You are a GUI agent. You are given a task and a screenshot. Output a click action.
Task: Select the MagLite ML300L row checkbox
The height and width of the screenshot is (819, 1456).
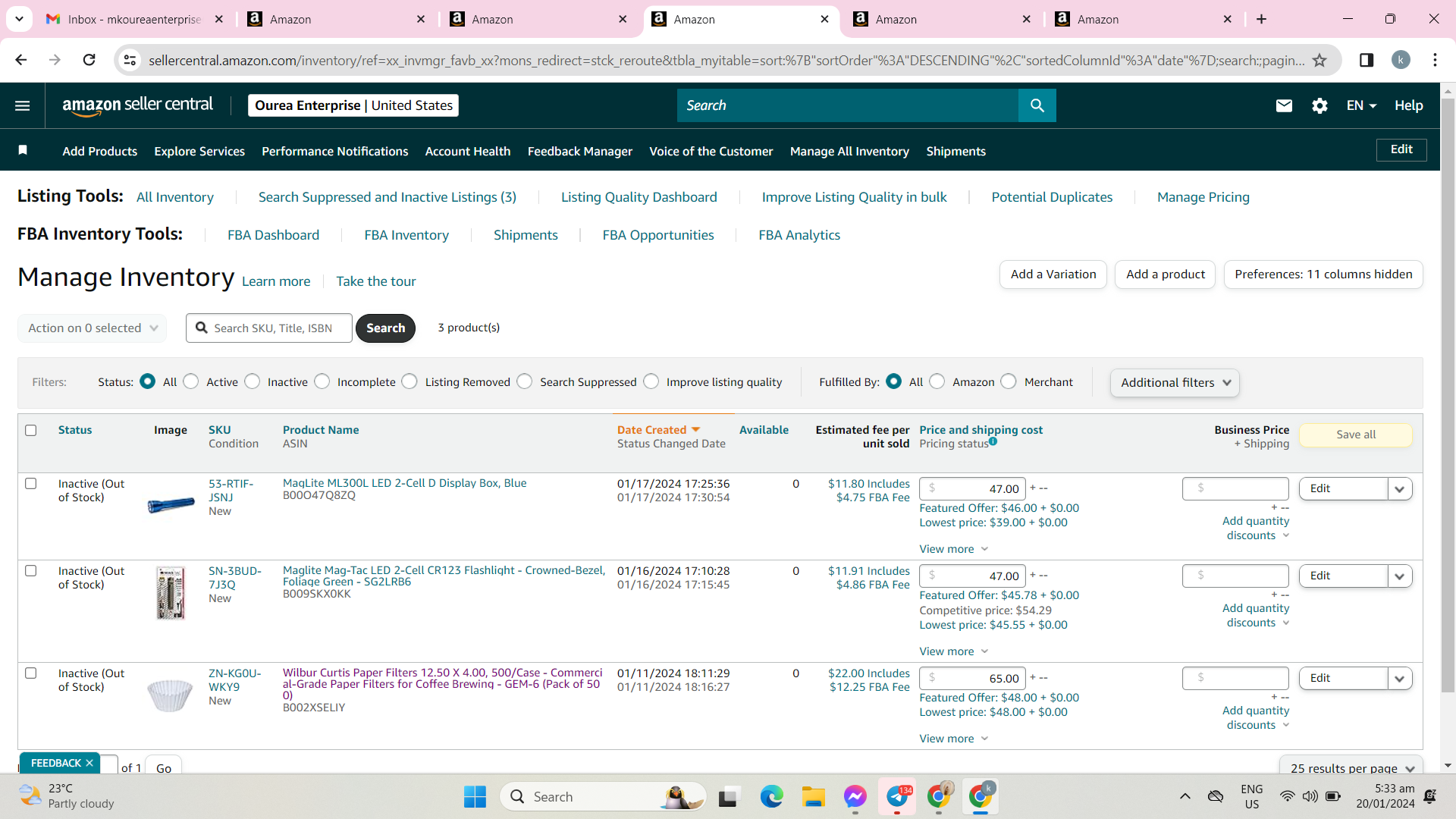tap(31, 483)
